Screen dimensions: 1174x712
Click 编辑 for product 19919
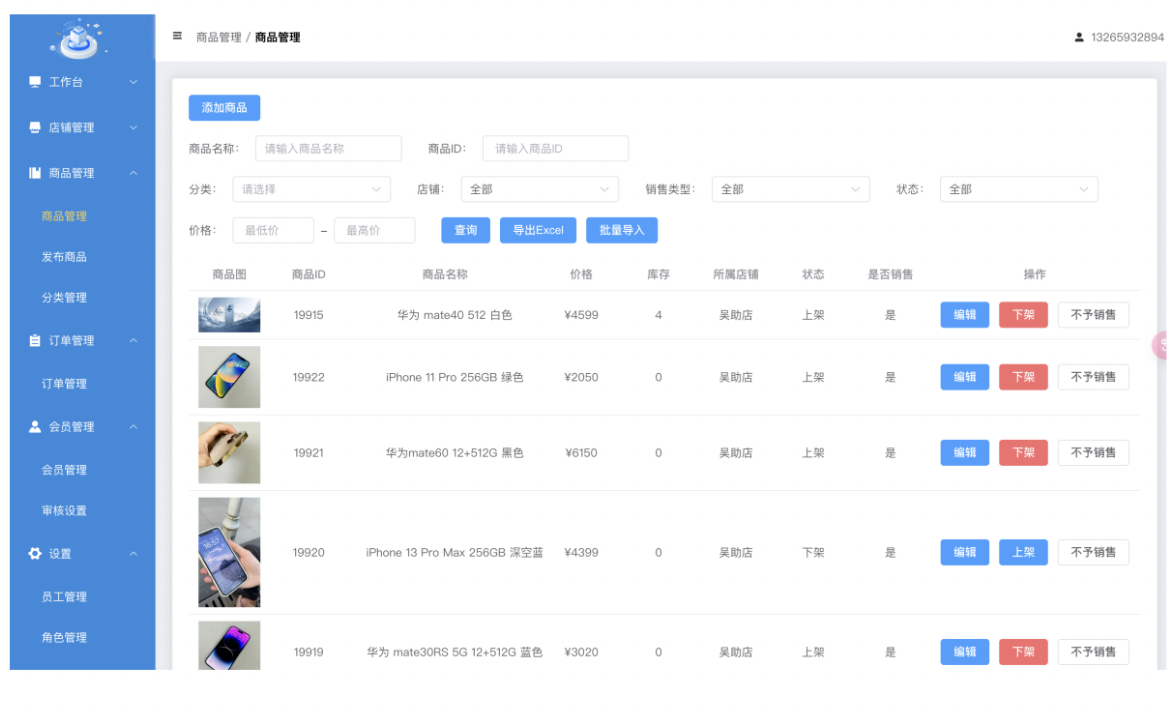(x=965, y=651)
